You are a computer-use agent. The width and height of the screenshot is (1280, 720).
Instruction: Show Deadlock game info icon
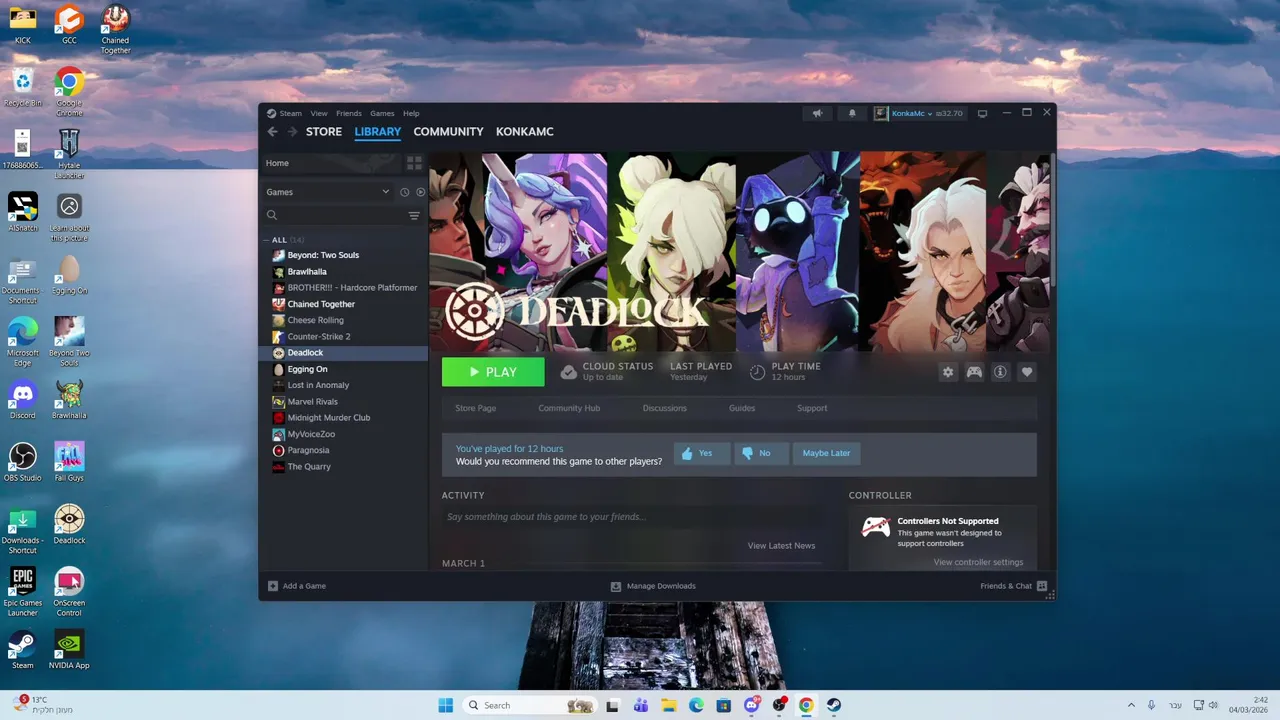pos(1000,372)
